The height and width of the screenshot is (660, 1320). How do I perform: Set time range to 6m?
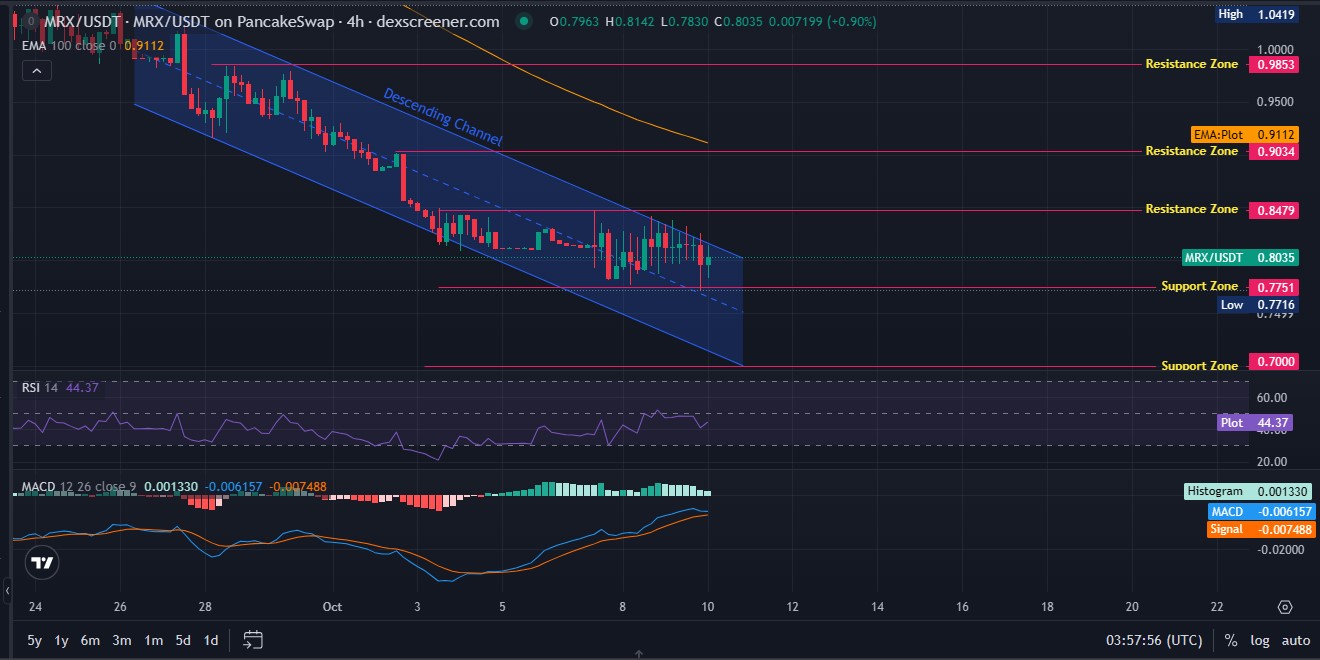(90, 640)
